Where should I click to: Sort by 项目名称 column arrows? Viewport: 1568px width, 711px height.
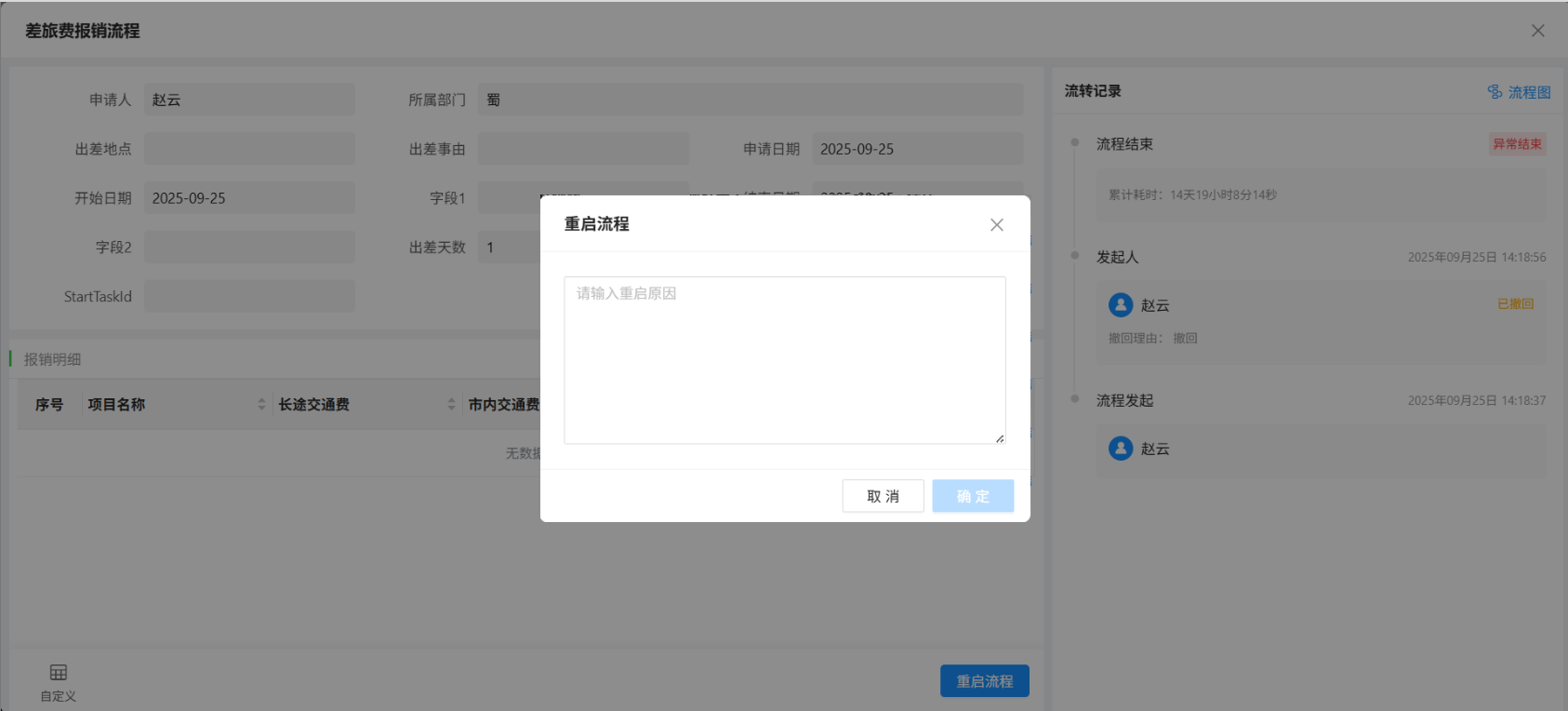(261, 404)
